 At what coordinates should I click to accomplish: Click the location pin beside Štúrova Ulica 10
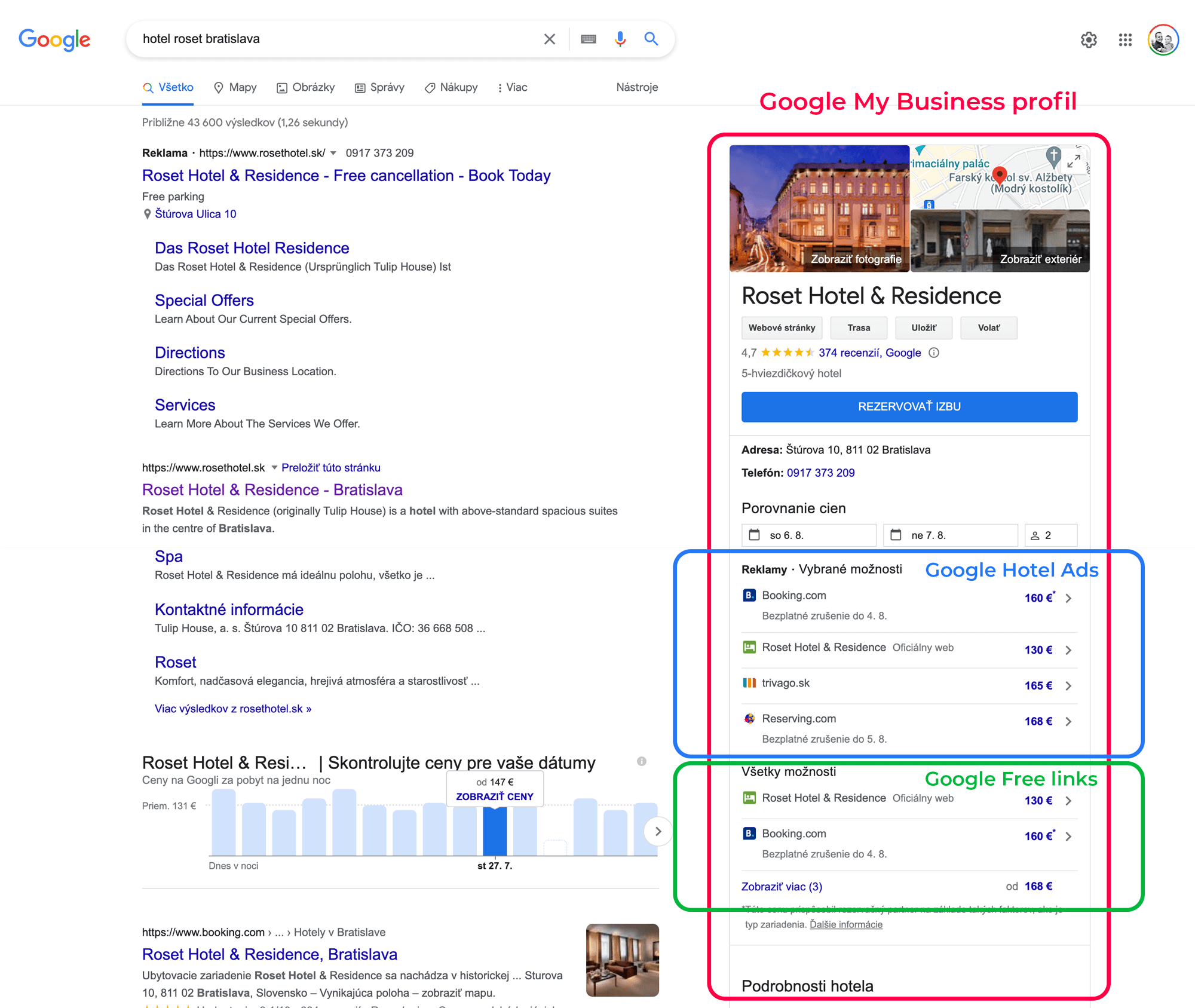[147, 214]
